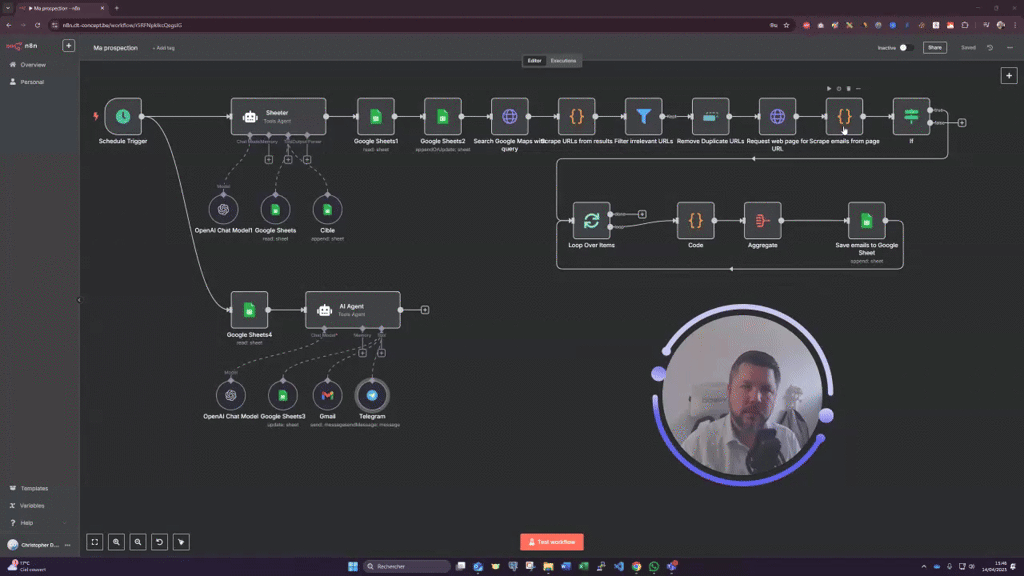Open the Request web page for URL node
This screenshot has height=576, width=1024.
pyautogui.click(x=777, y=116)
